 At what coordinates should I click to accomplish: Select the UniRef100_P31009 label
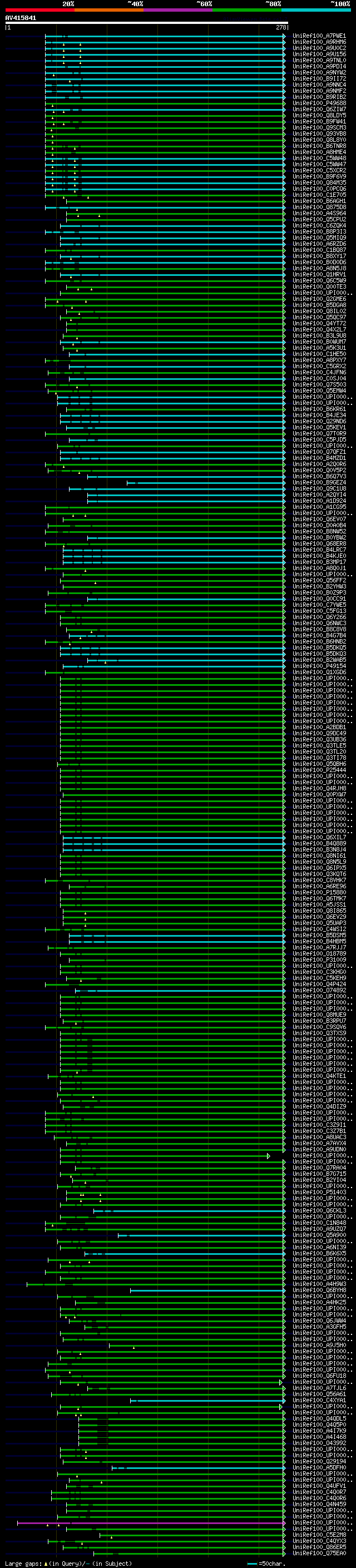click(319, 960)
